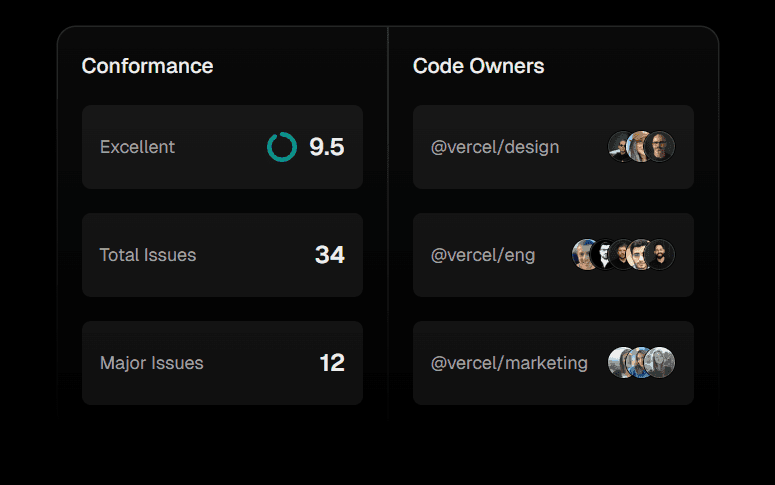
Task: Click the Code Owners heading
Action: click(x=478, y=66)
